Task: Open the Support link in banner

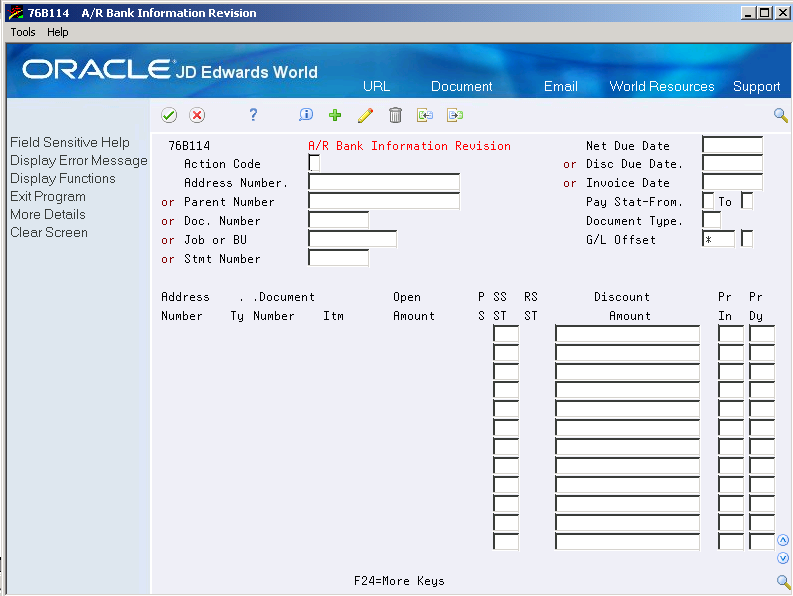Action: pyautogui.click(x=757, y=87)
